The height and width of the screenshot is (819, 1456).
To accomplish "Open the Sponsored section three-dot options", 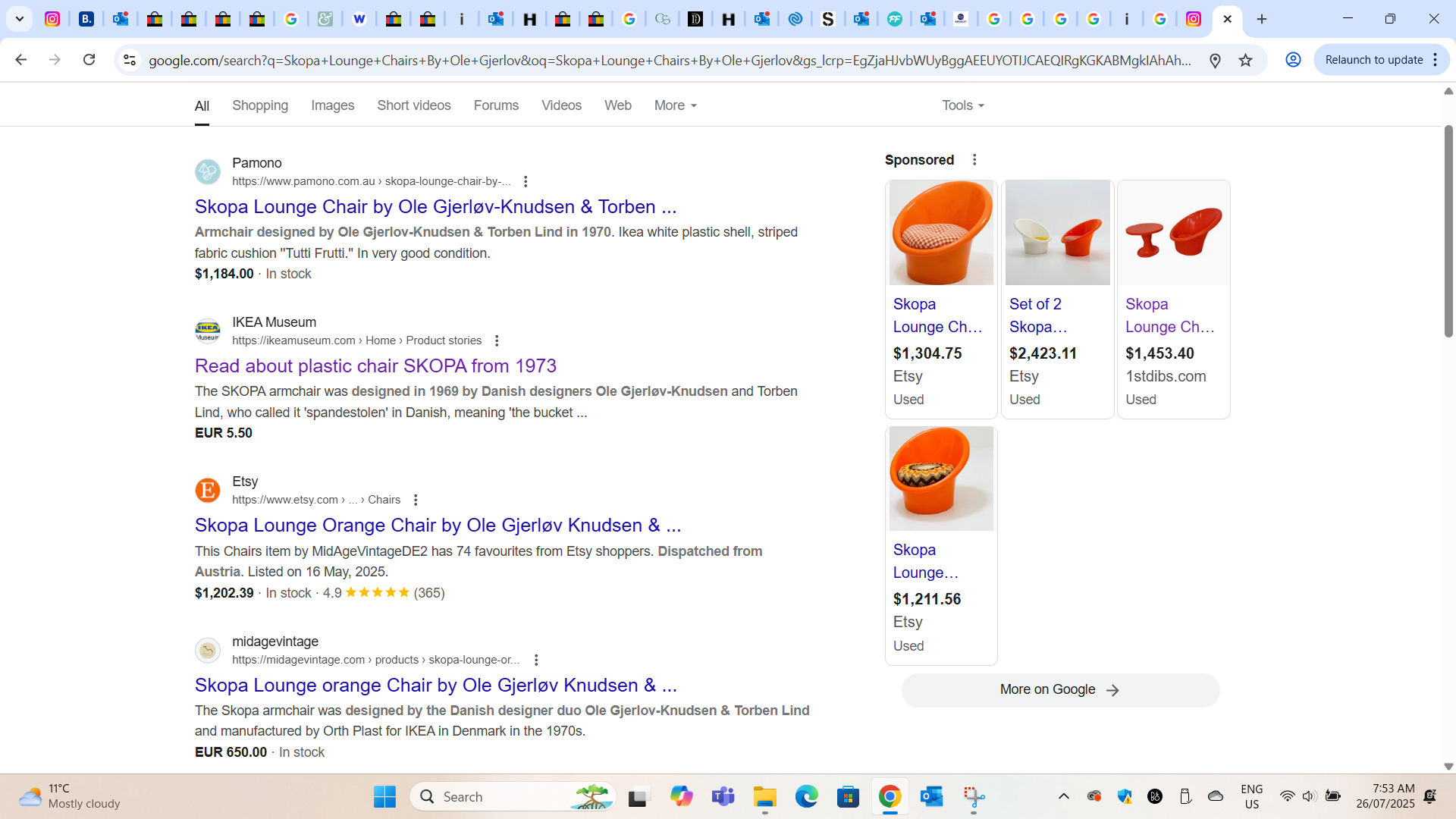I will (x=974, y=160).
